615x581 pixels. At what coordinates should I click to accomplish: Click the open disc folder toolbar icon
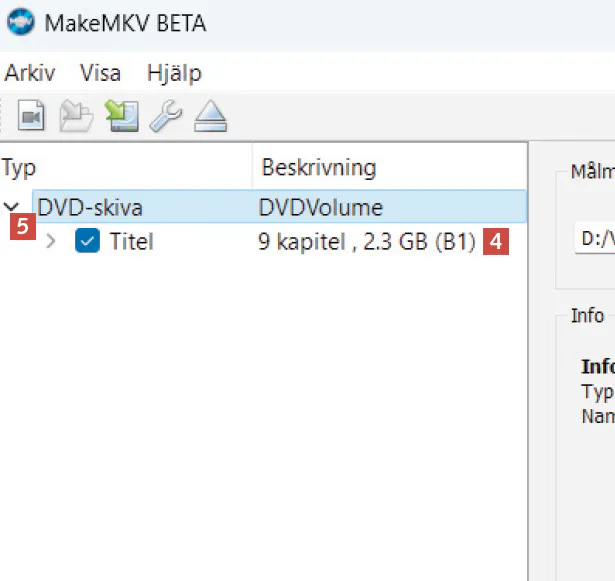coord(76,116)
